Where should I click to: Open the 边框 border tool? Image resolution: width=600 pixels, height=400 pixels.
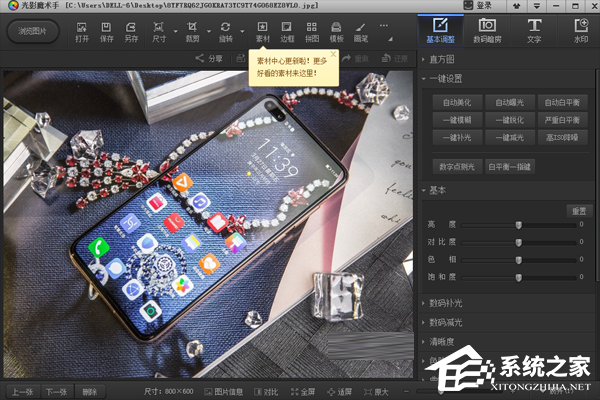pyautogui.click(x=287, y=32)
